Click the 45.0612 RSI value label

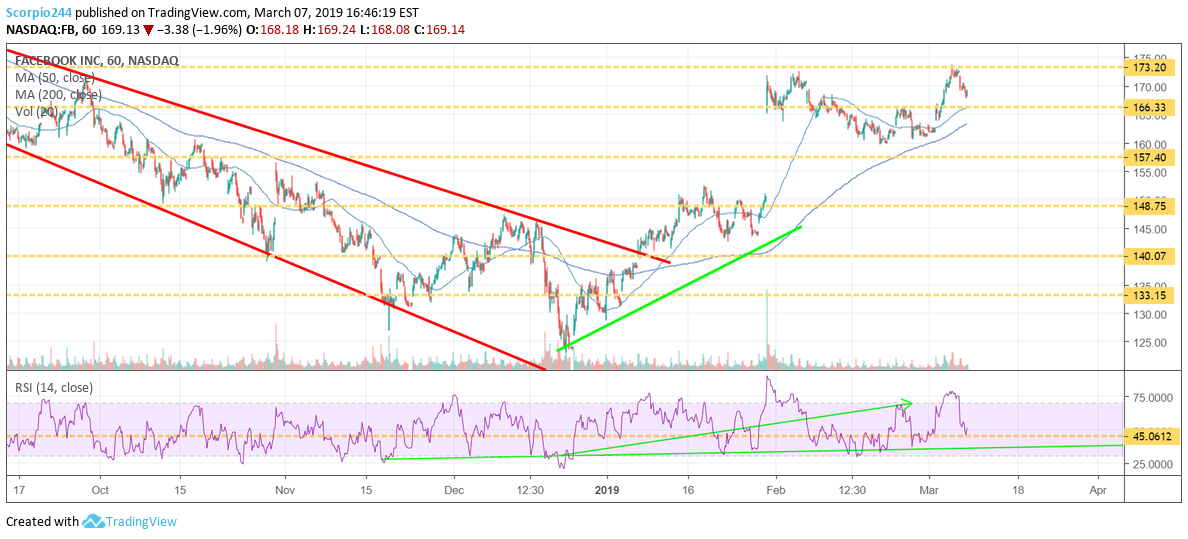(1150, 436)
